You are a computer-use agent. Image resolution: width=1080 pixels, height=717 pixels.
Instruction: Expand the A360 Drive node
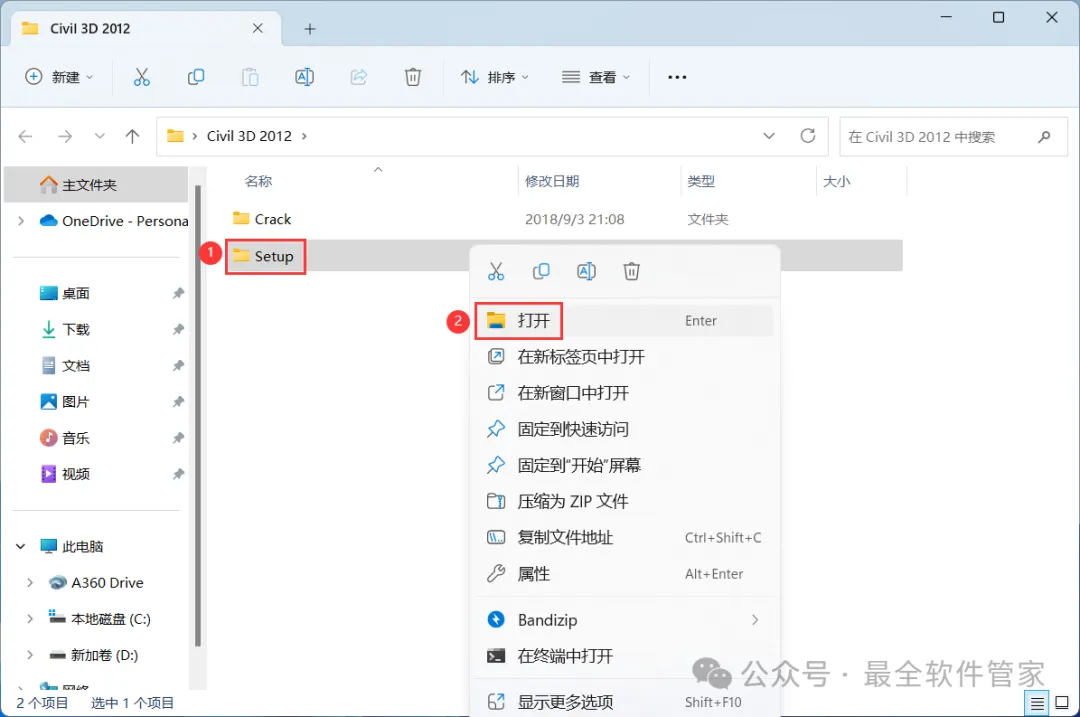click(x=30, y=583)
